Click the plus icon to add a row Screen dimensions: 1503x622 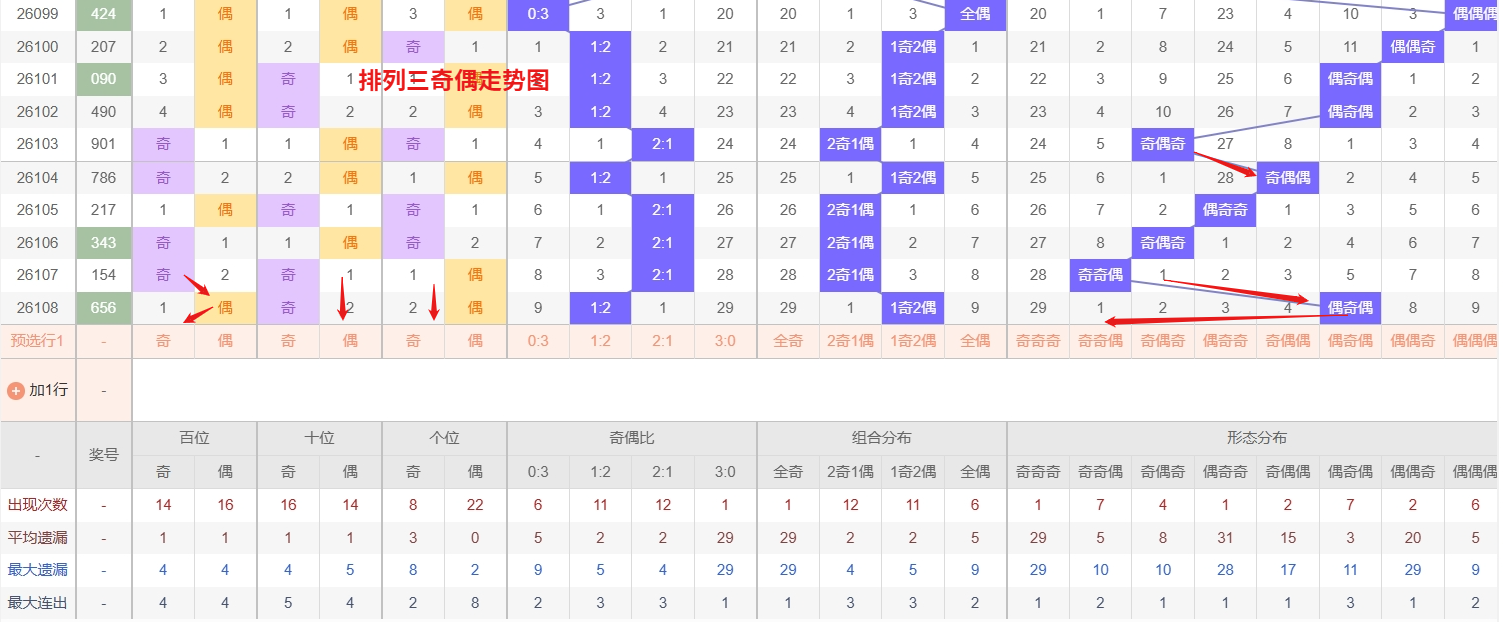[x=16, y=390]
